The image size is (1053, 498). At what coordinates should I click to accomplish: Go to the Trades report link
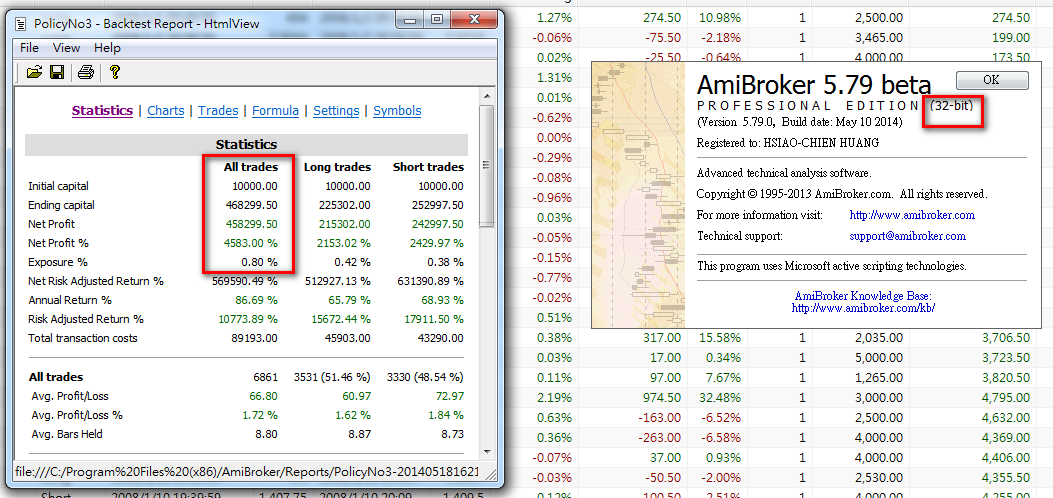pos(218,111)
